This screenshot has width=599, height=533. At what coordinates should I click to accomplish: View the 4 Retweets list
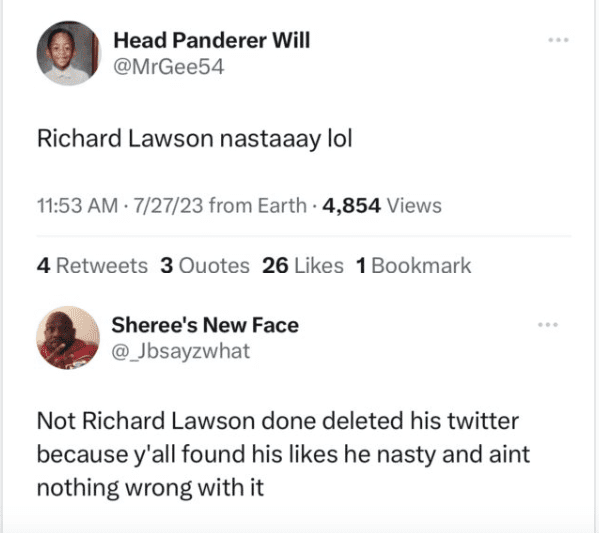92,266
